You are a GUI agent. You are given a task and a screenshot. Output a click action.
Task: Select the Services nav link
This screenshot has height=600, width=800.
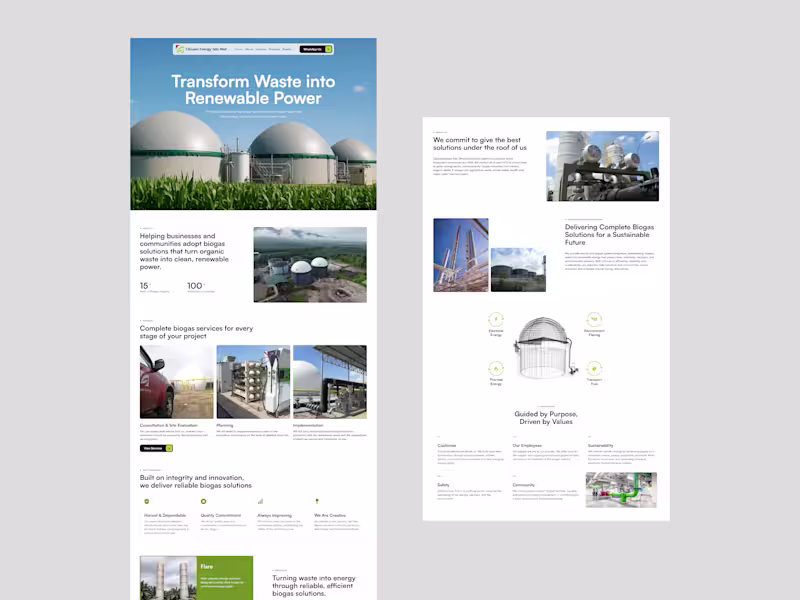point(261,48)
